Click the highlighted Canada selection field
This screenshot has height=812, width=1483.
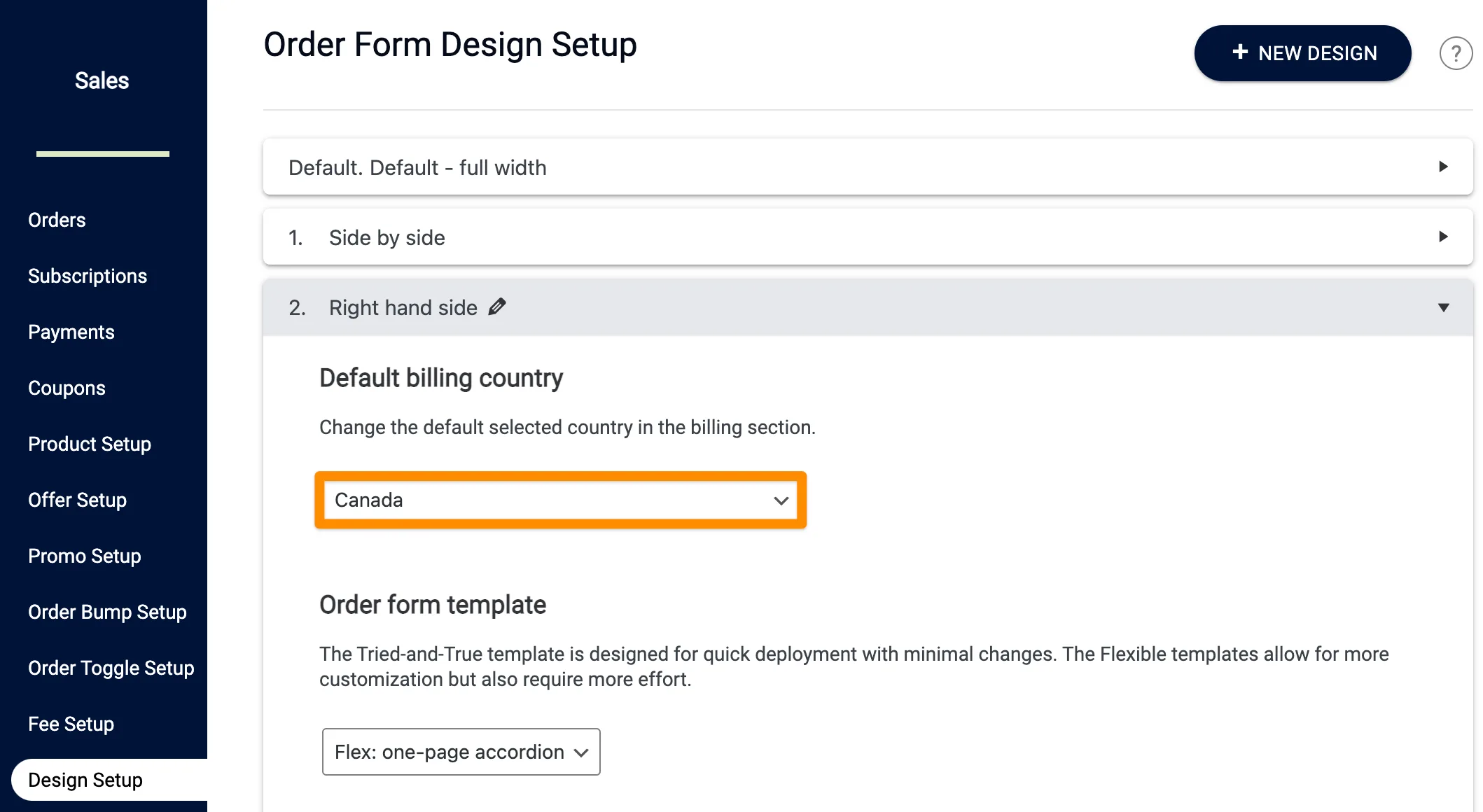point(560,500)
